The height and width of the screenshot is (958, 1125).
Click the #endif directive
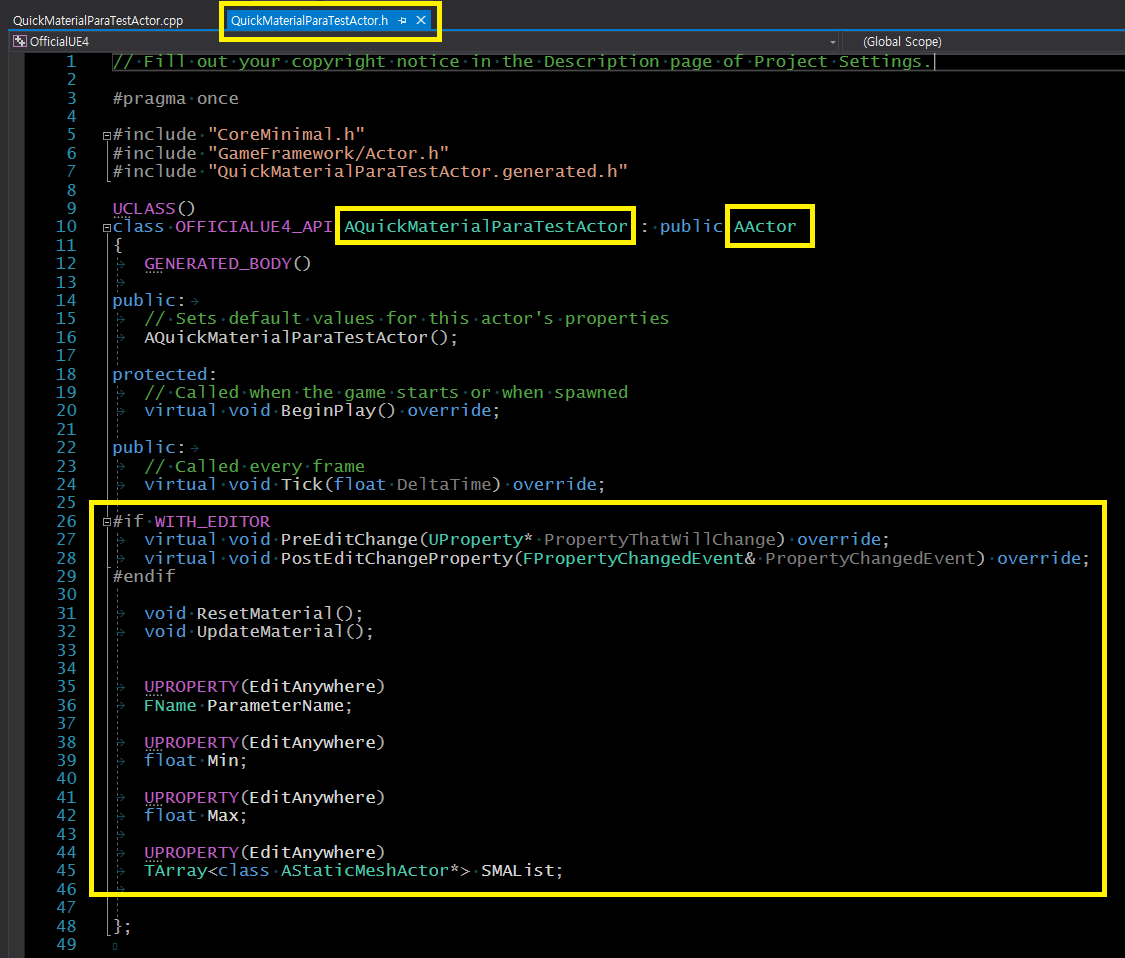143,576
